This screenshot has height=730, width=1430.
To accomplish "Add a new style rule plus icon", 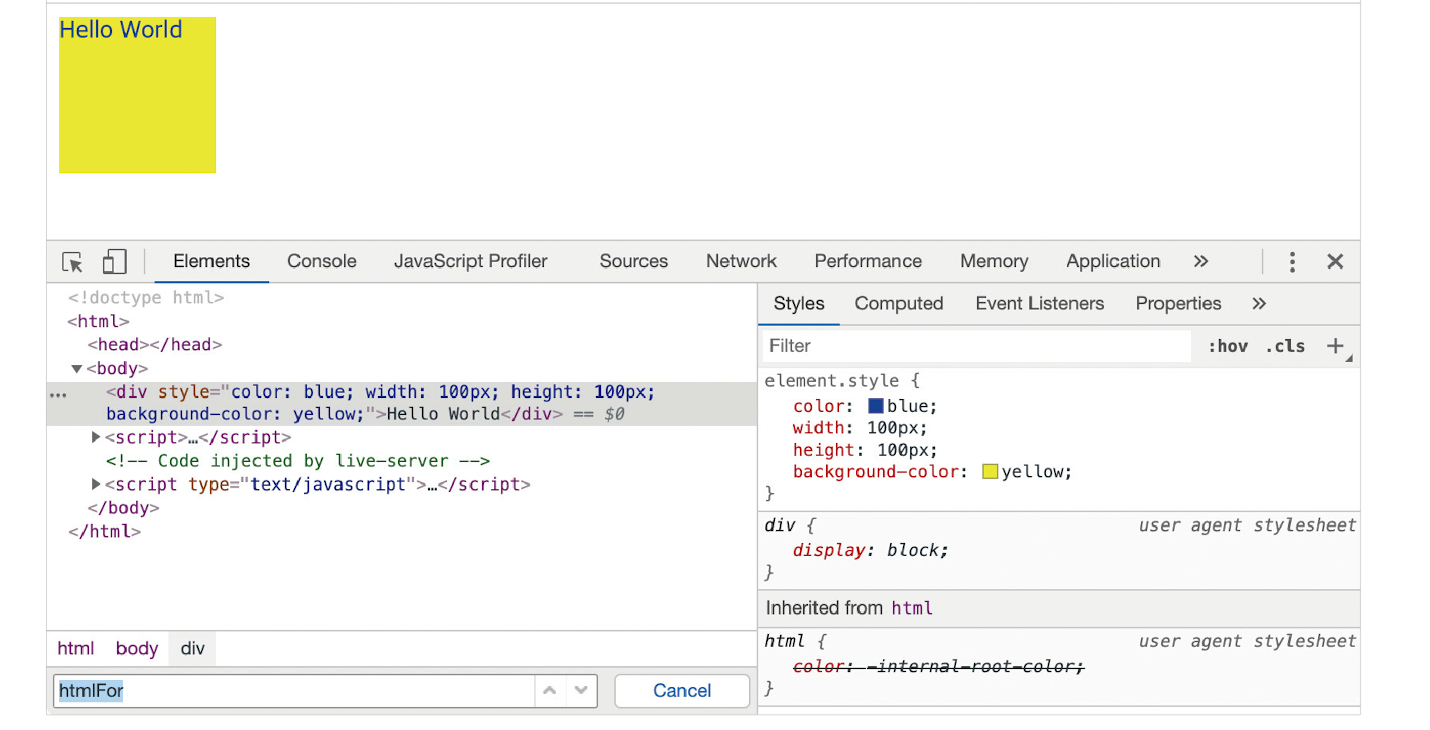I will click(1335, 346).
